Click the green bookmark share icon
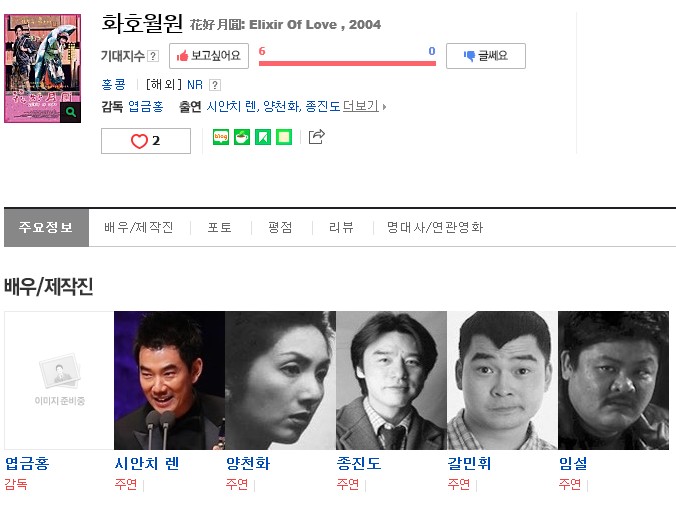676x508 pixels. tap(263, 137)
